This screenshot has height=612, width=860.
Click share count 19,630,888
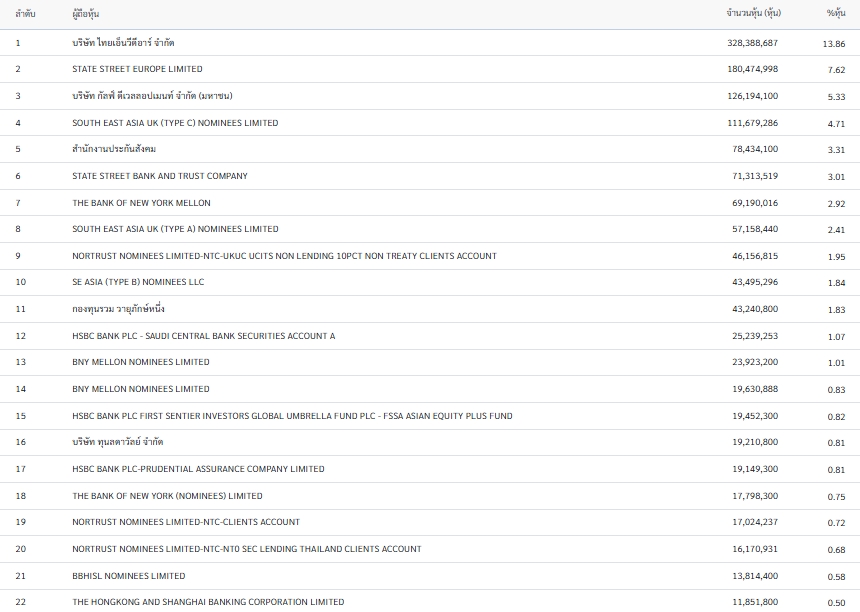(755, 389)
